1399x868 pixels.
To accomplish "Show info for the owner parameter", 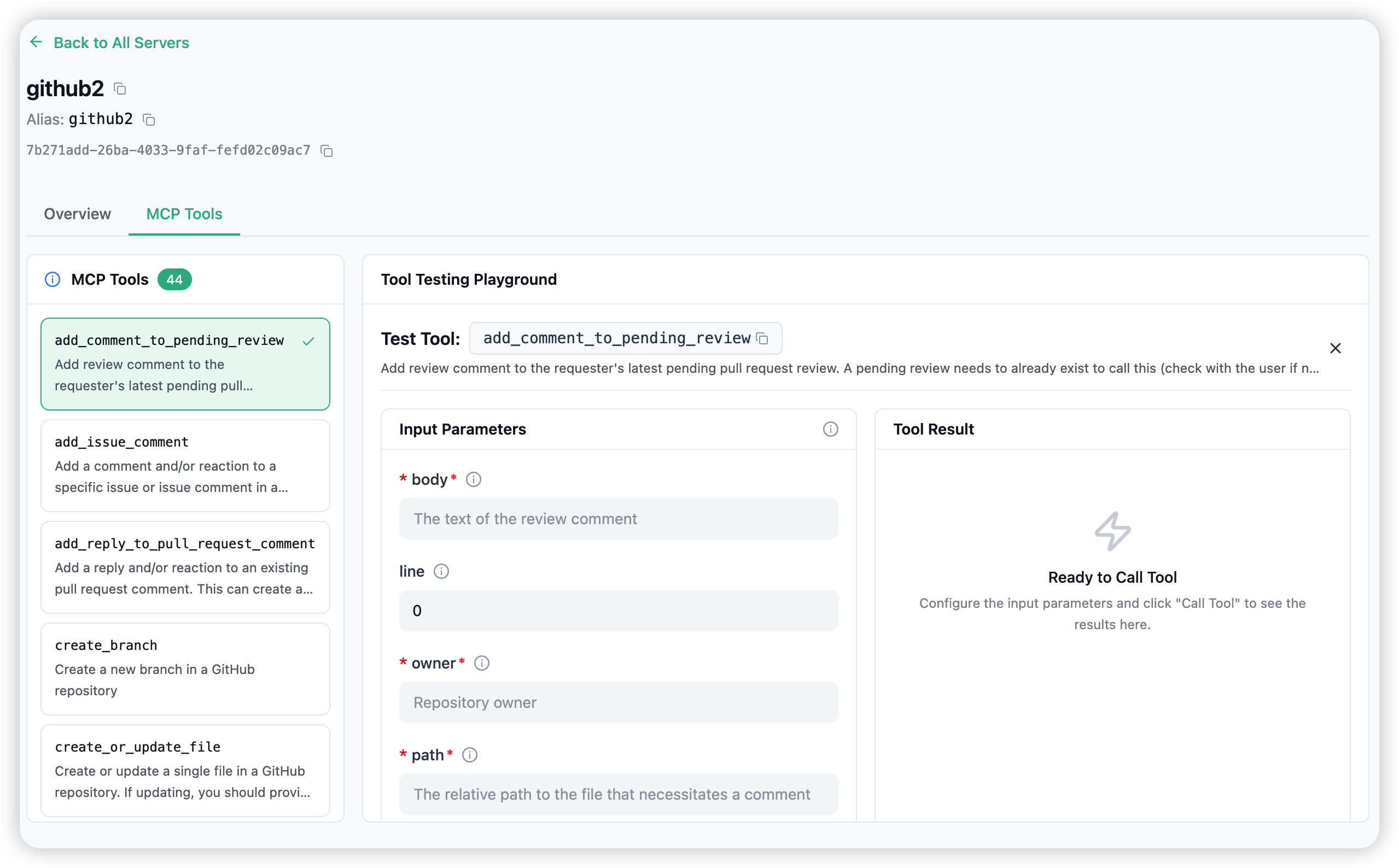I will 482,663.
